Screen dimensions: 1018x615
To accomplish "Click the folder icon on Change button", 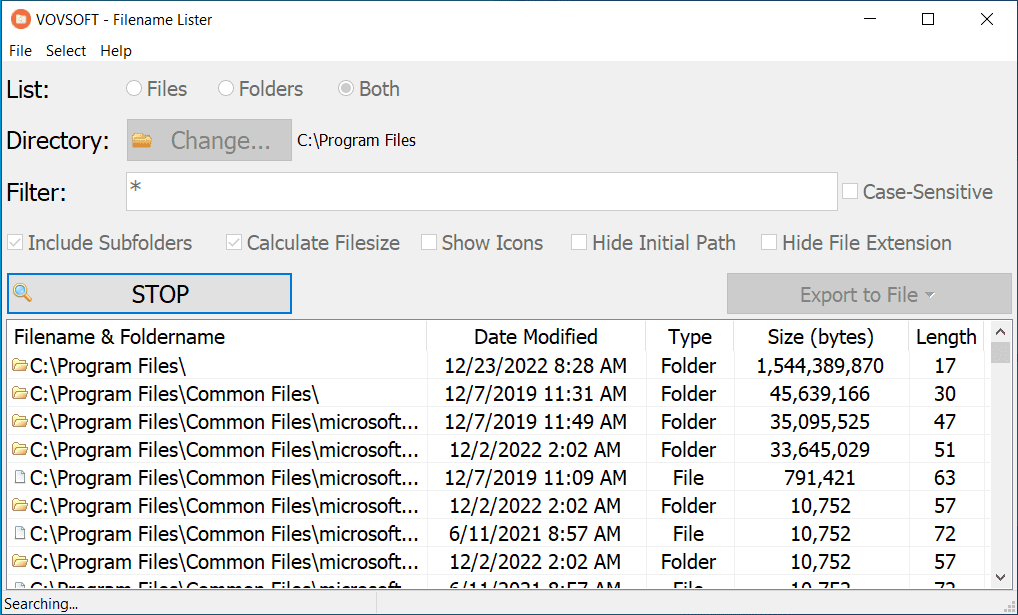I will point(143,141).
